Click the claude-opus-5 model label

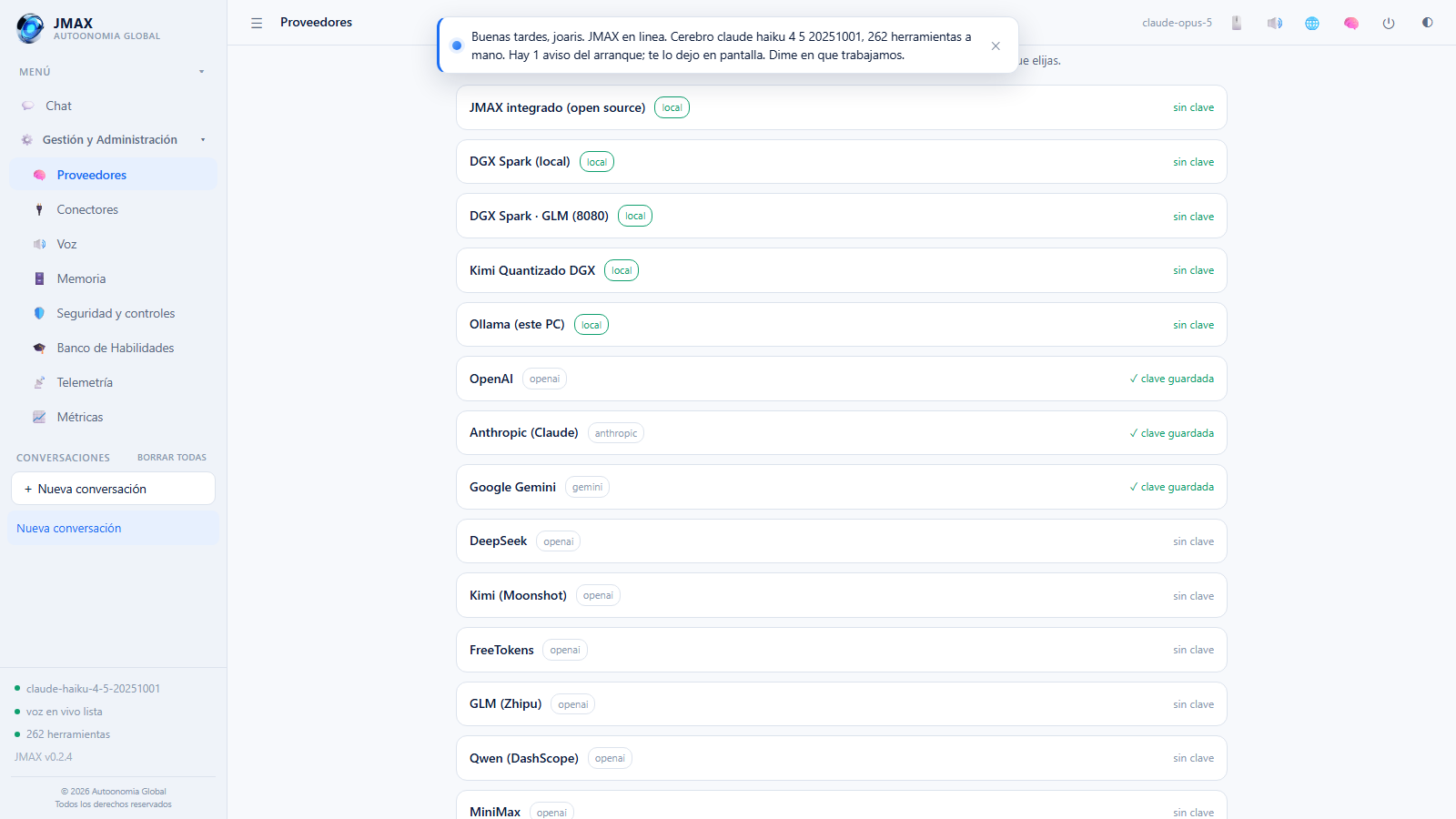point(1177,23)
